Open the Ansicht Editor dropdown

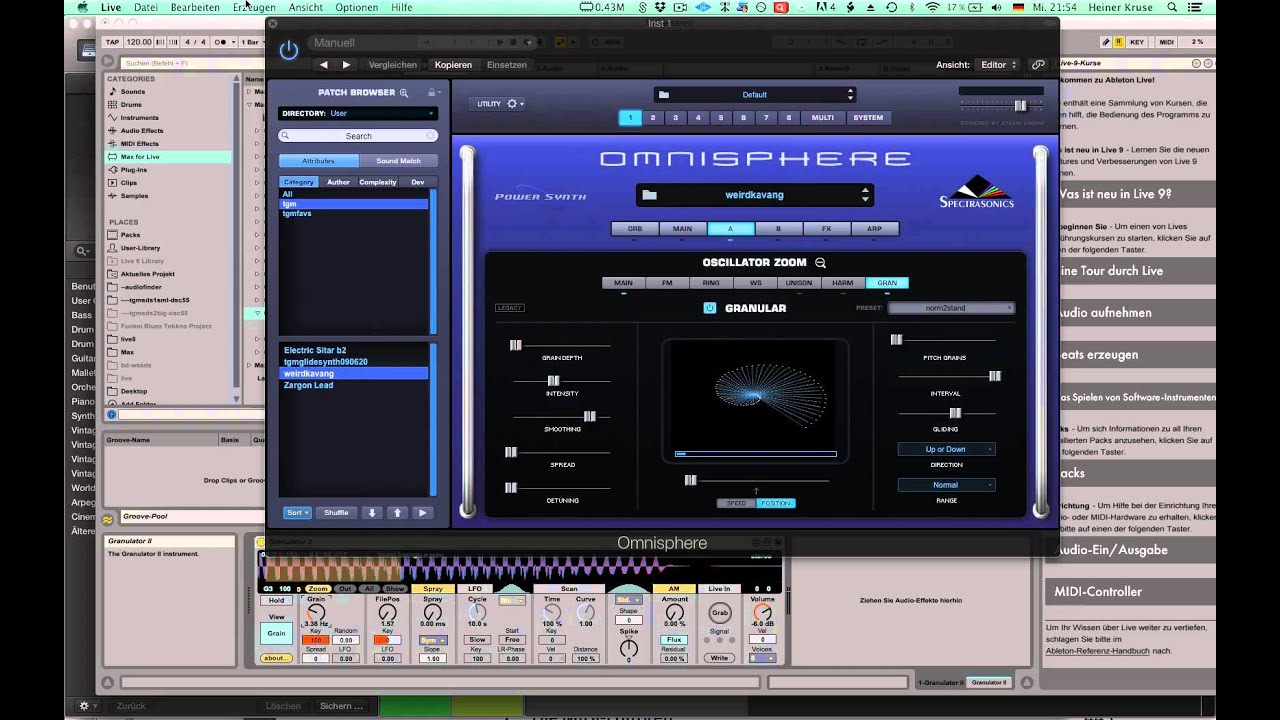point(998,65)
